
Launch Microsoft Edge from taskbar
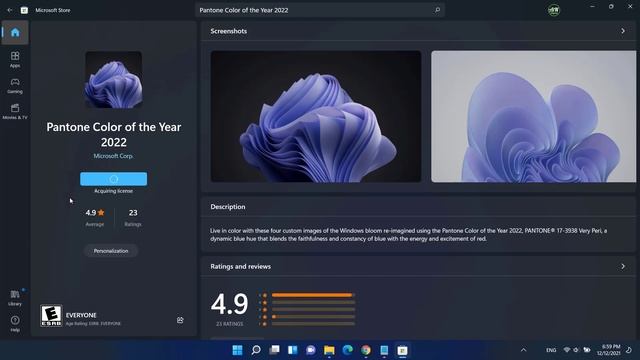pyautogui.click(x=347, y=350)
